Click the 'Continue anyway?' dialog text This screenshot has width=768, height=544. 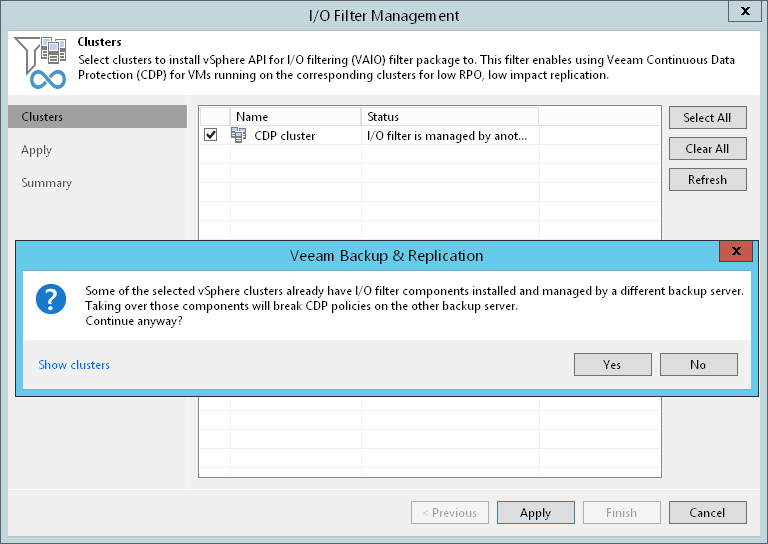(134, 321)
